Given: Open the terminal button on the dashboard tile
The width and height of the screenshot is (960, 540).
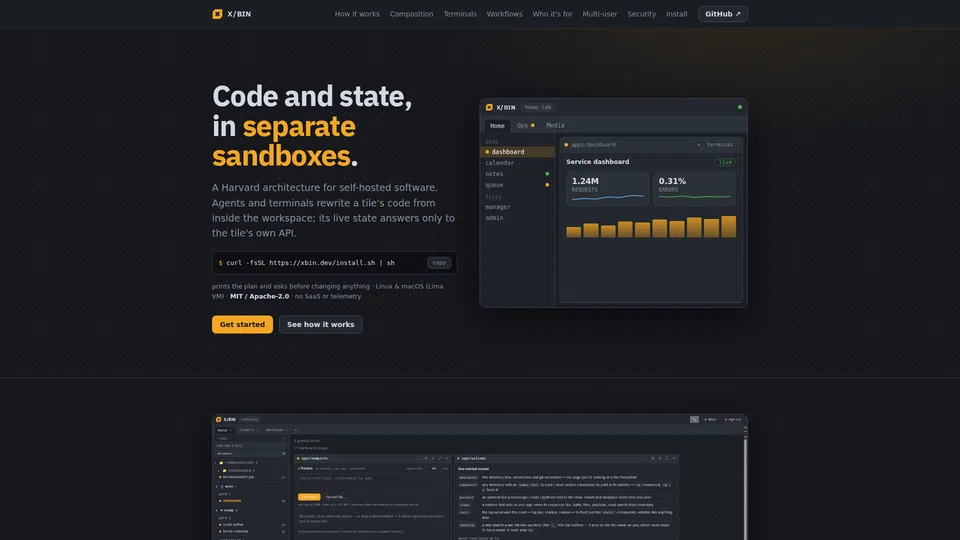Looking at the screenshot, I should coord(715,145).
